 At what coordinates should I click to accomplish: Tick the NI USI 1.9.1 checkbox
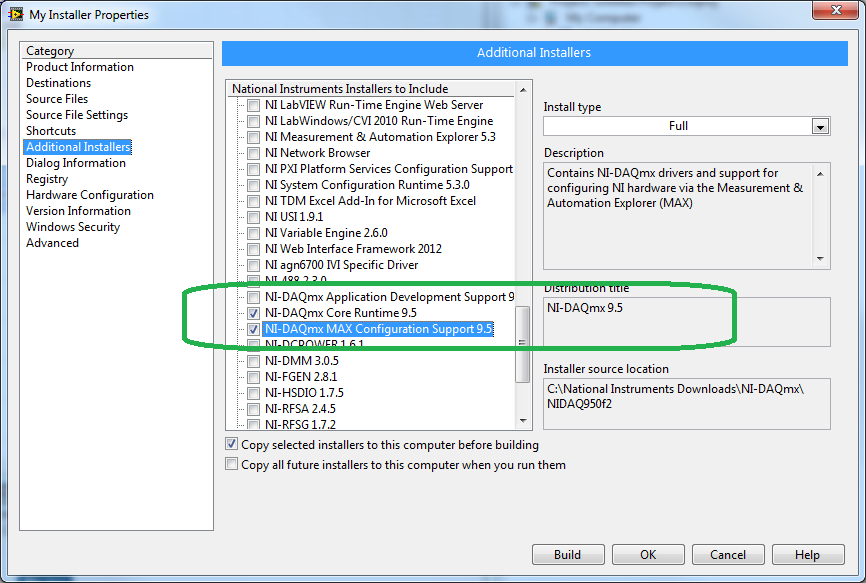point(254,218)
